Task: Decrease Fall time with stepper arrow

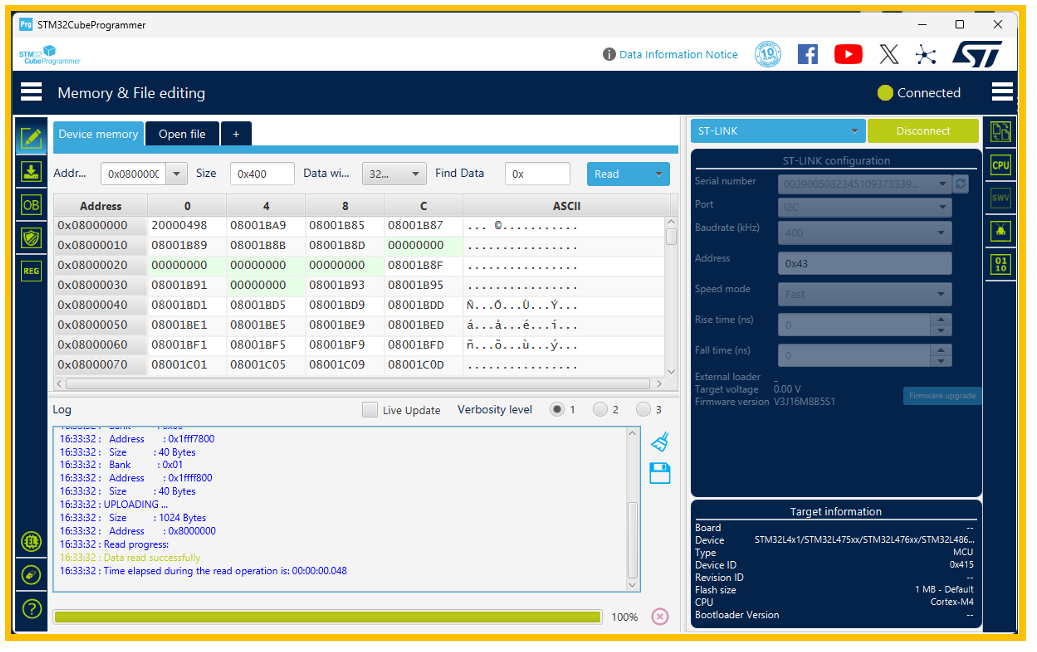Action: pos(941,361)
